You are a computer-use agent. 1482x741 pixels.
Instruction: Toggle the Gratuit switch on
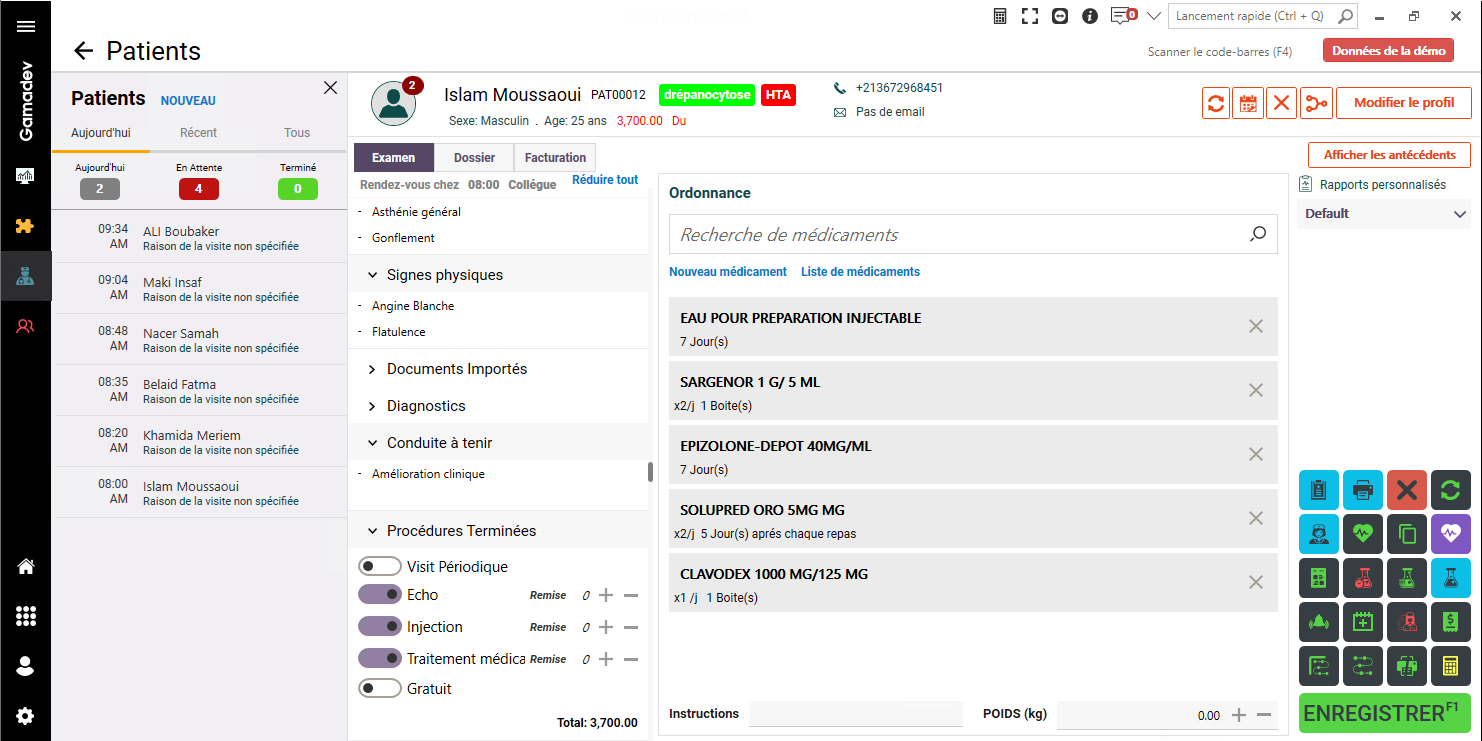(379, 689)
